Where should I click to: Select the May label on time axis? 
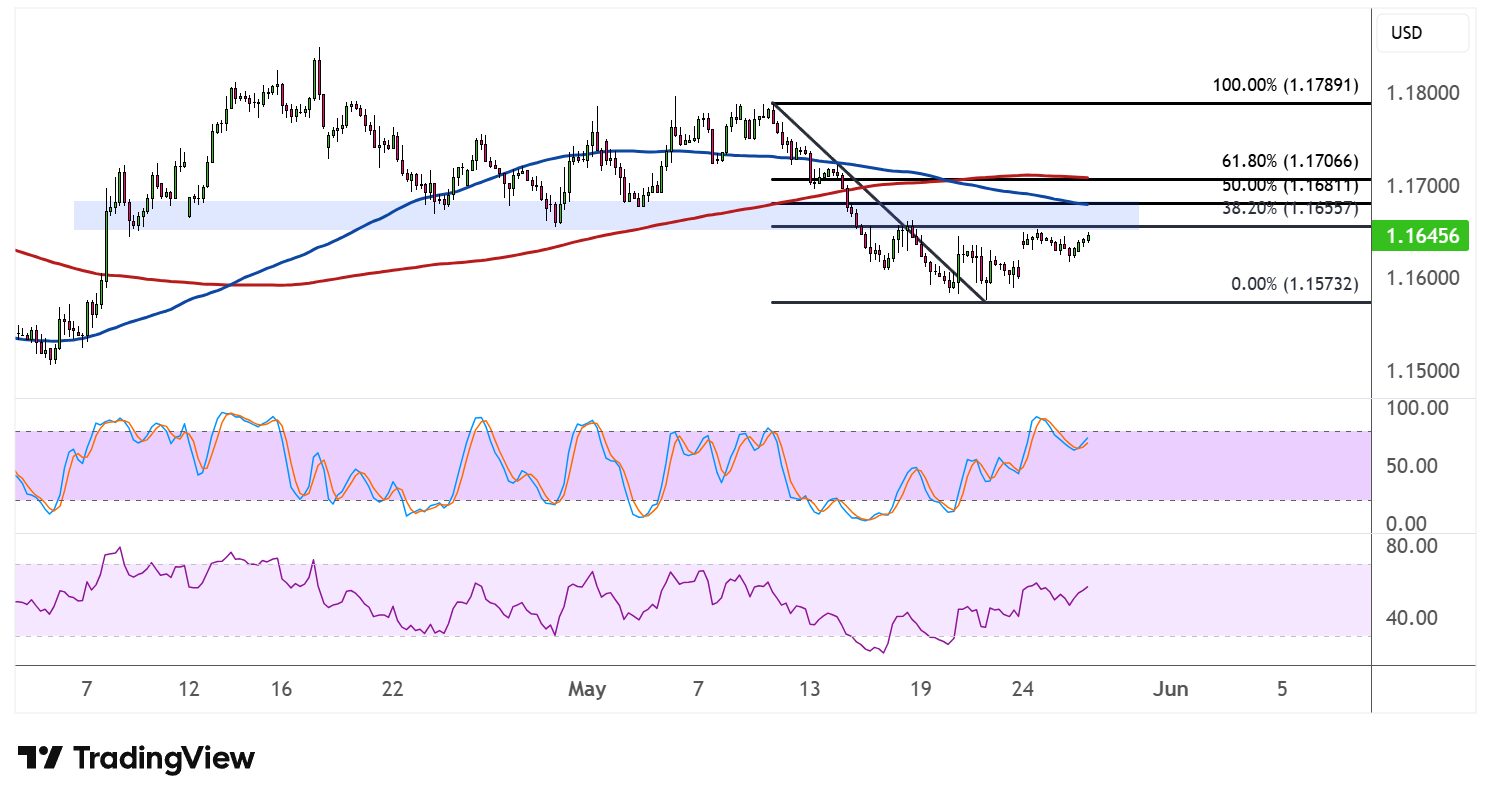pos(587,689)
